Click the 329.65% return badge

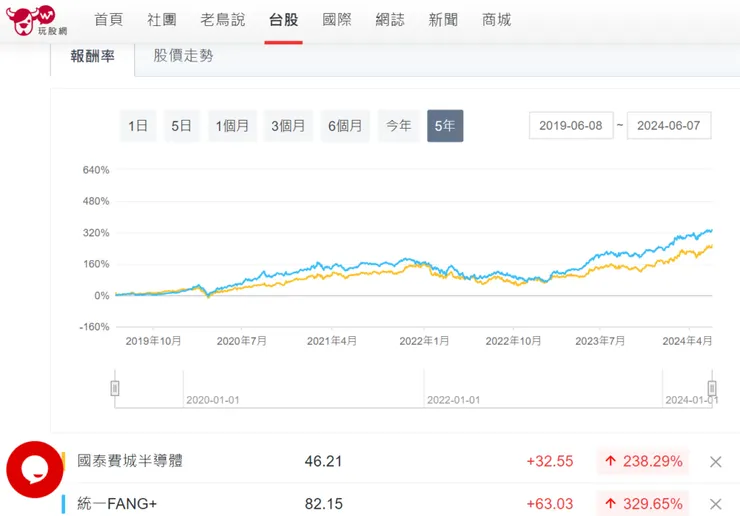[643, 504]
